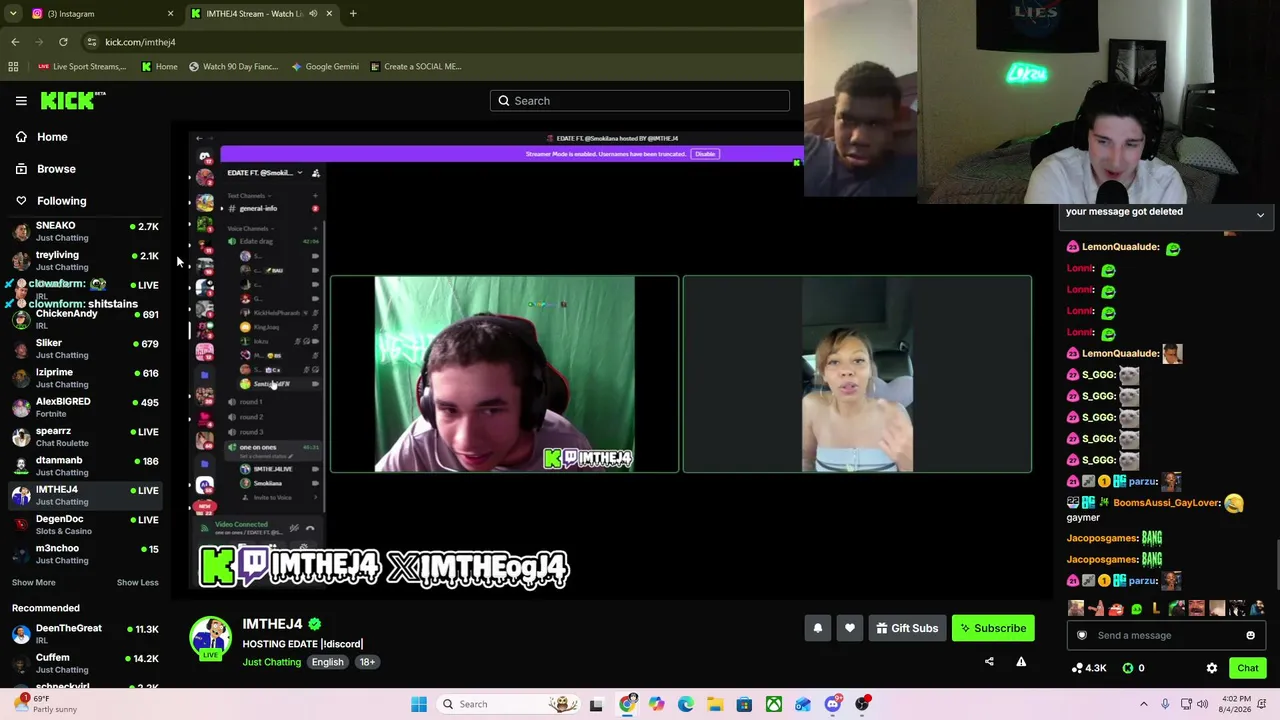Collapse following list with Show Less
Viewport: 1280px width, 720px height.
(x=137, y=582)
